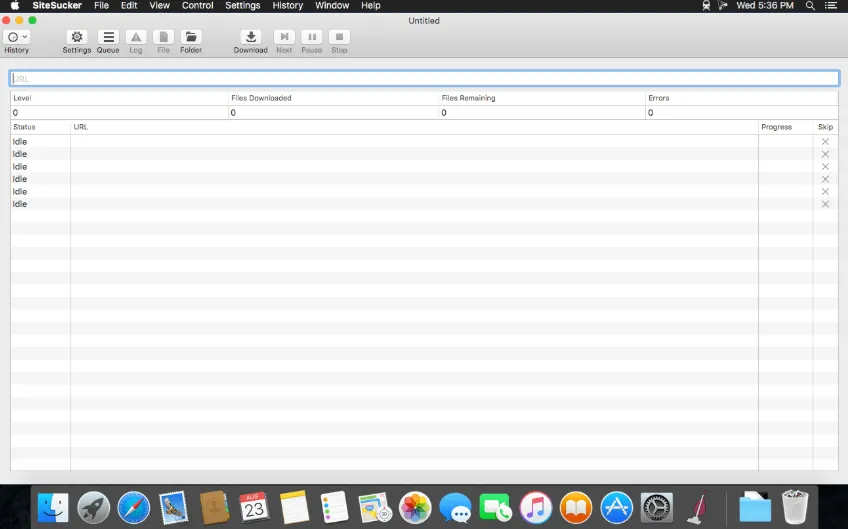Show the Queue list
The width and height of the screenshot is (848, 529).
pyautogui.click(x=108, y=37)
